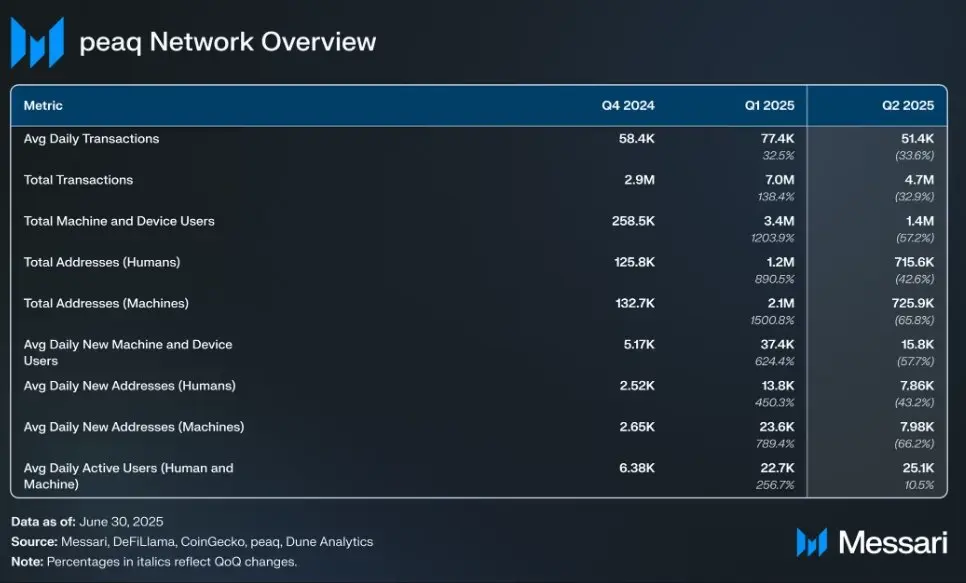
Task: Click the 258.5K value
Action: click(633, 221)
